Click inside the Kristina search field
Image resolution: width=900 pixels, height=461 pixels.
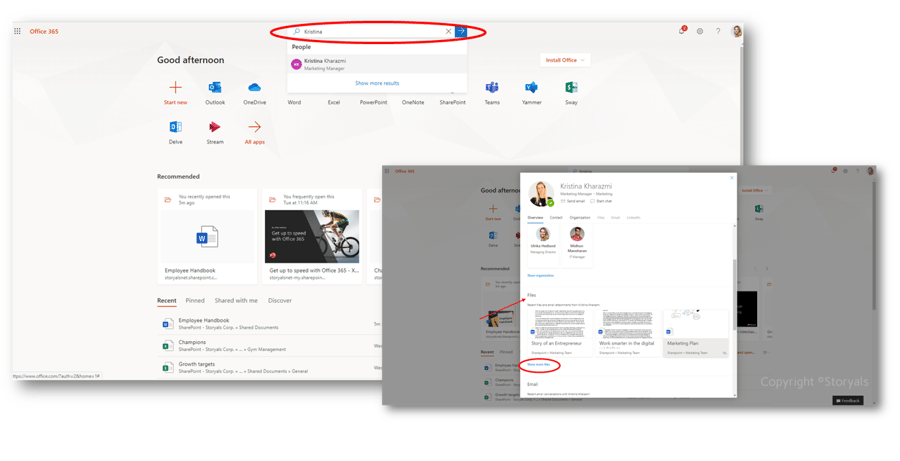click(373, 32)
